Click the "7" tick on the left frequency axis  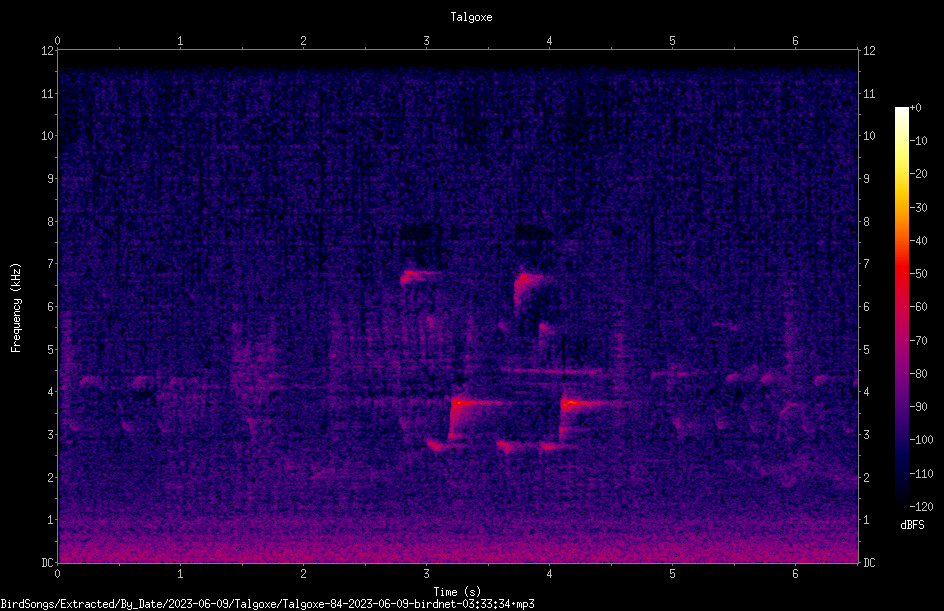point(50,264)
